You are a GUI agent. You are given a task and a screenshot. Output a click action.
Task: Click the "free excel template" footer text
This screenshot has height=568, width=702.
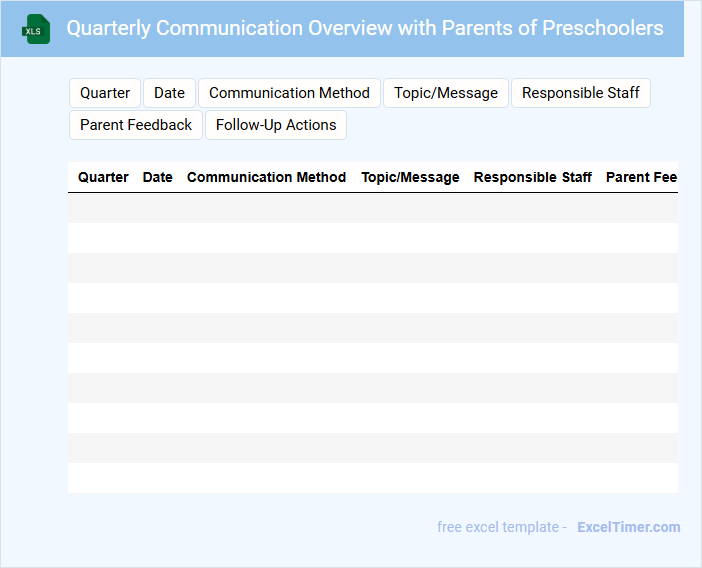tap(501, 527)
